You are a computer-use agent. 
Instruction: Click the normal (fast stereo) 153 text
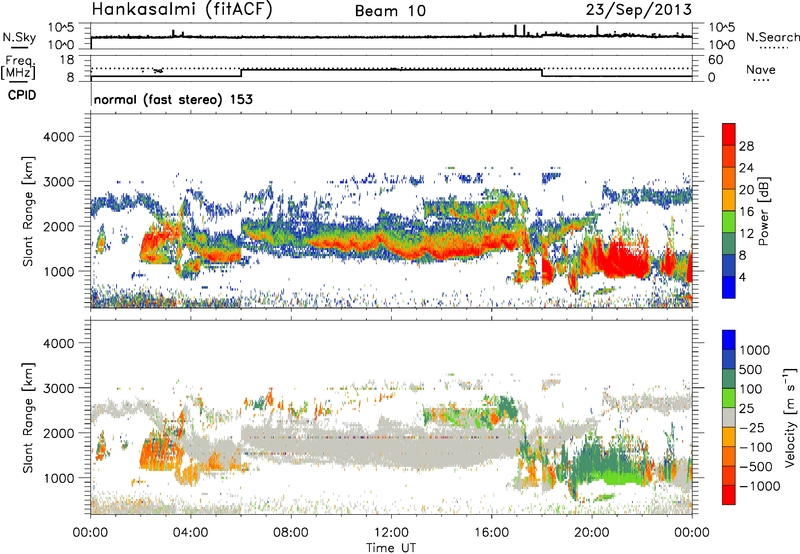pyautogui.click(x=173, y=99)
